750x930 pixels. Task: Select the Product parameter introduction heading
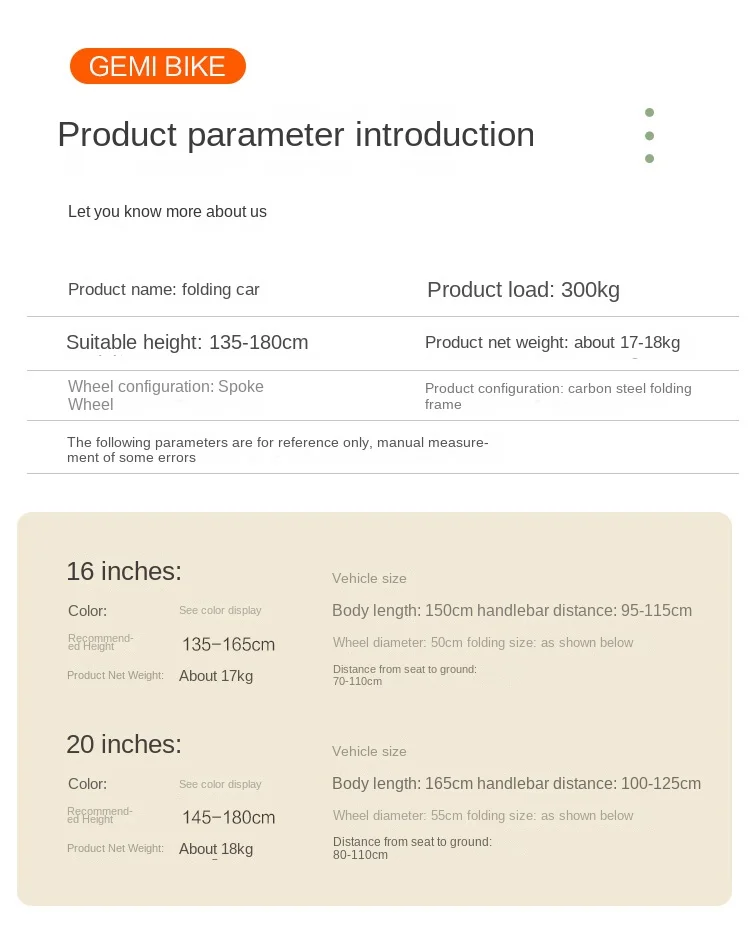[296, 135]
